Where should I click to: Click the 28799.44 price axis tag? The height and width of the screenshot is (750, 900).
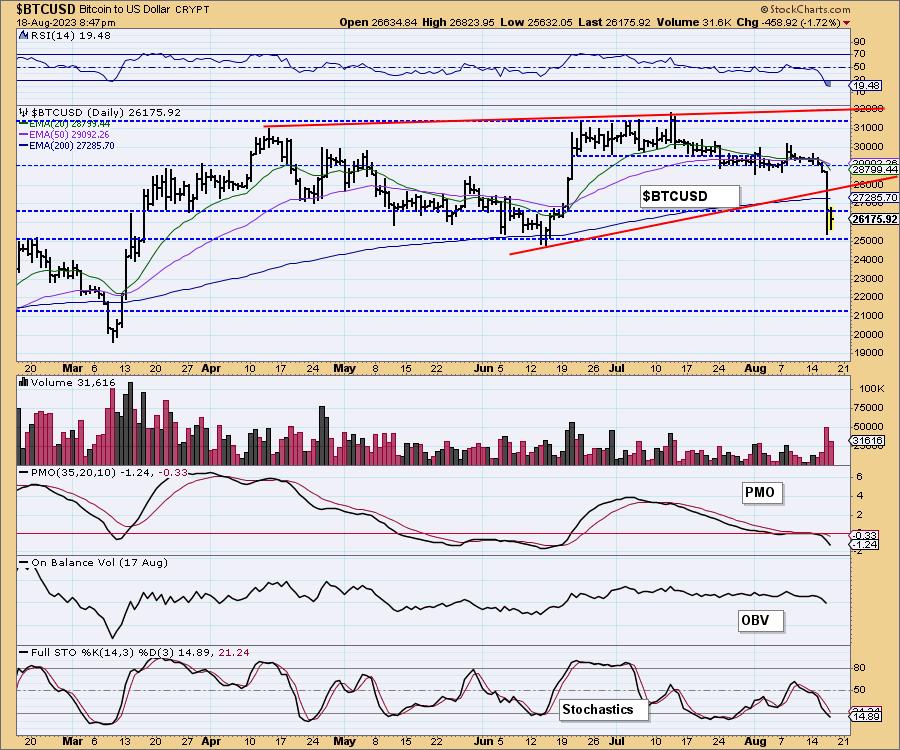[875, 170]
